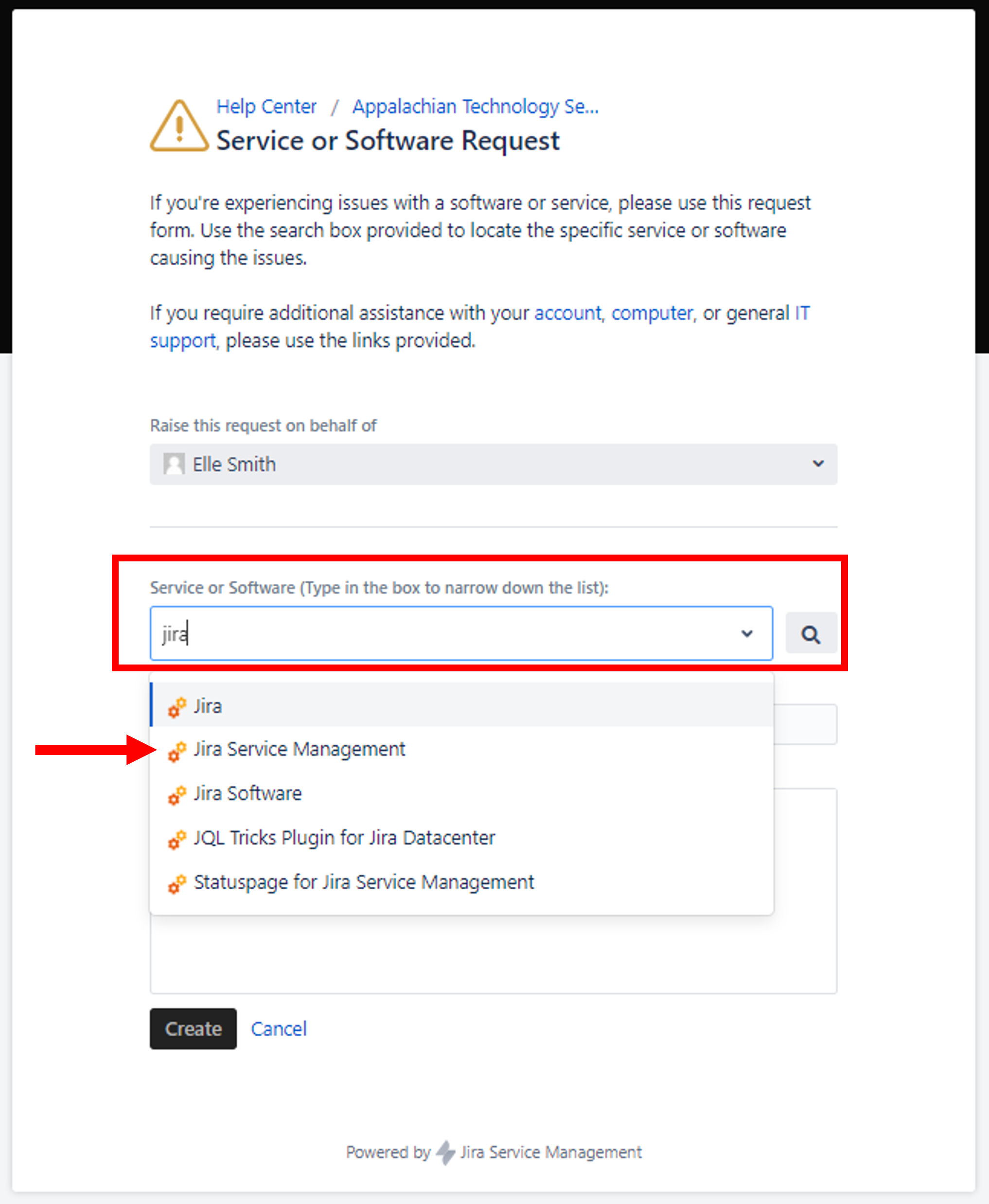
Task: Toggle the Service or Software dropdown chevron
Action: (x=746, y=634)
